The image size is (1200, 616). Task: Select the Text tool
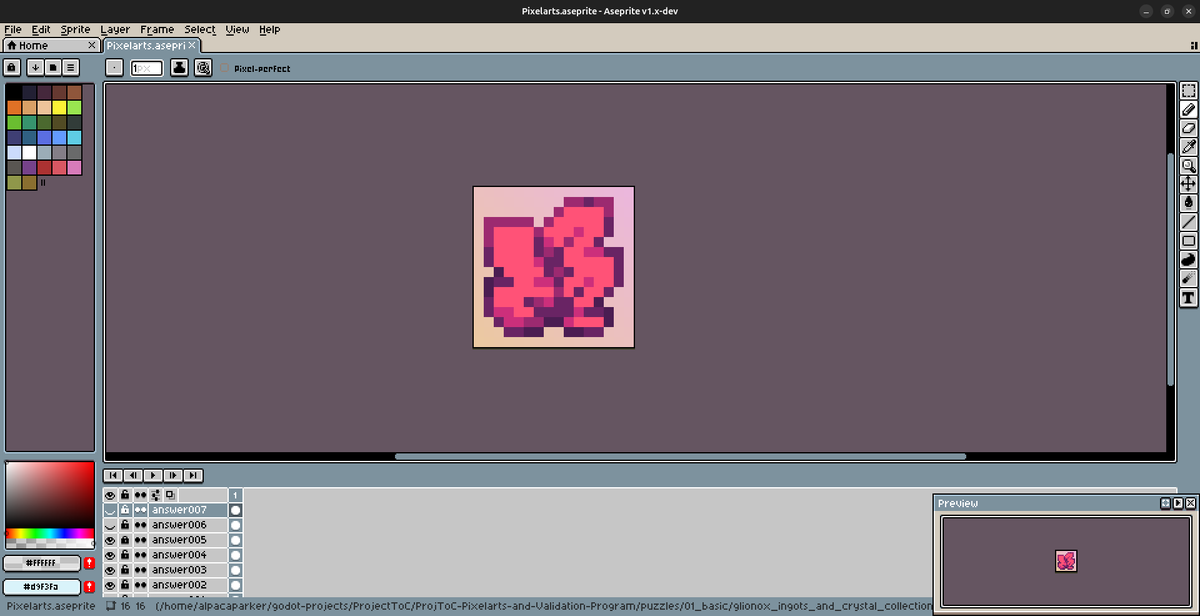coord(1188,298)
